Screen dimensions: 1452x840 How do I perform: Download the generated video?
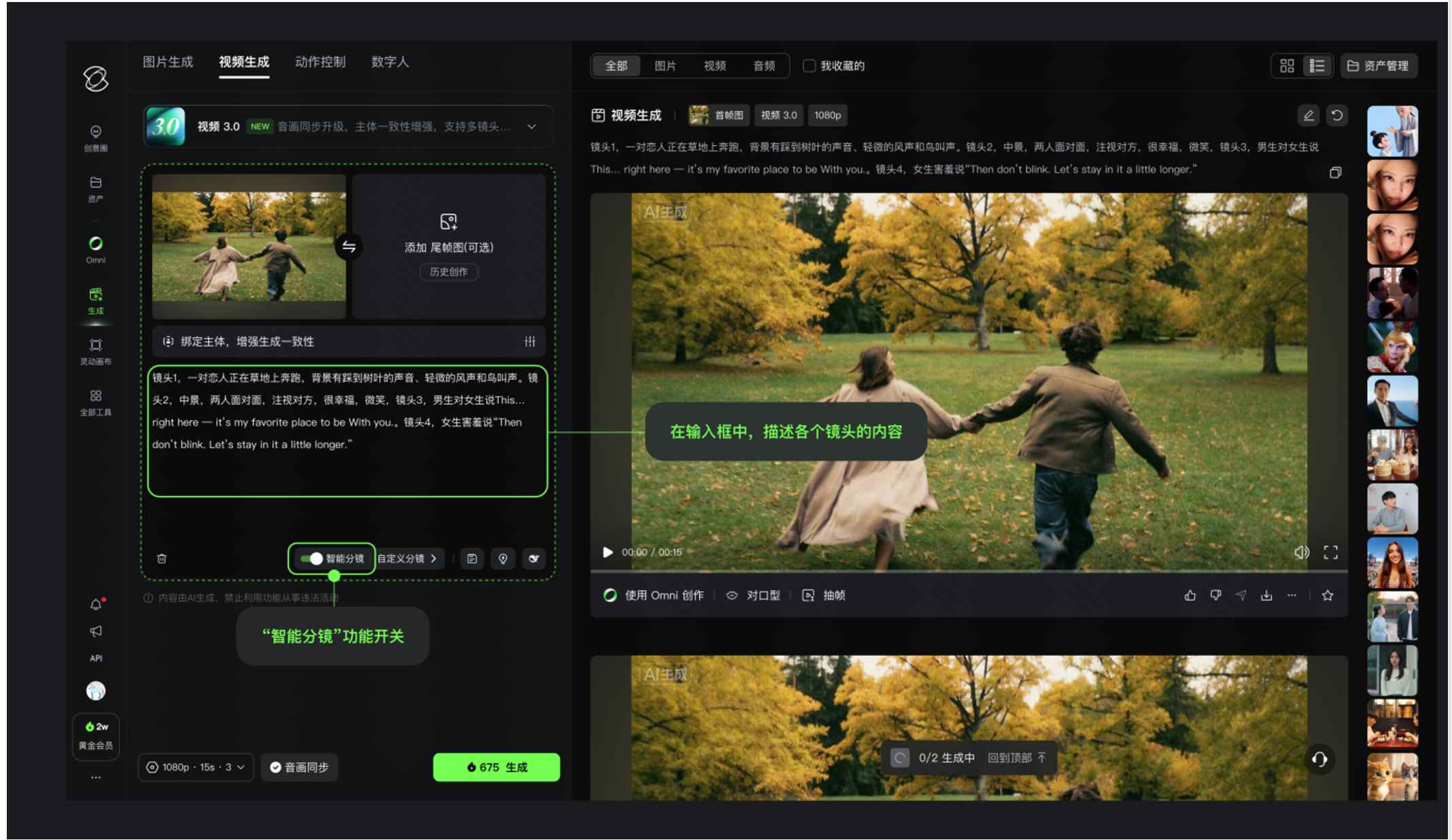coord(1266,595)
